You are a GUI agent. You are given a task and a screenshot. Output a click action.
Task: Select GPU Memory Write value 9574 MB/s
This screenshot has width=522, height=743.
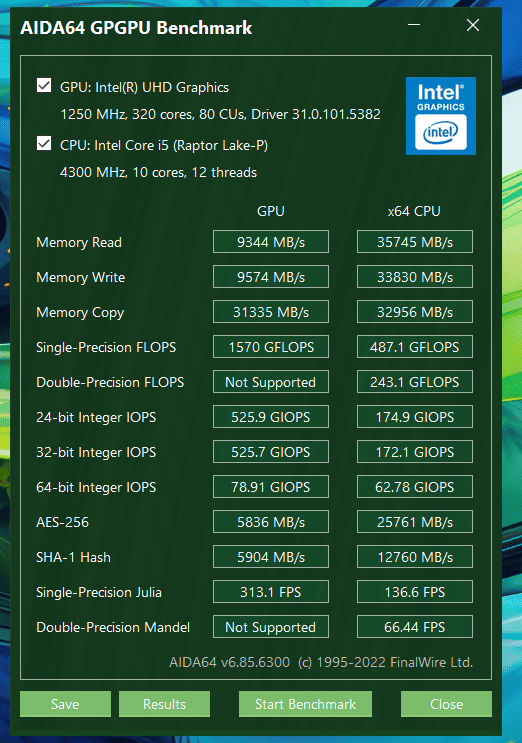tap(271, 277)
